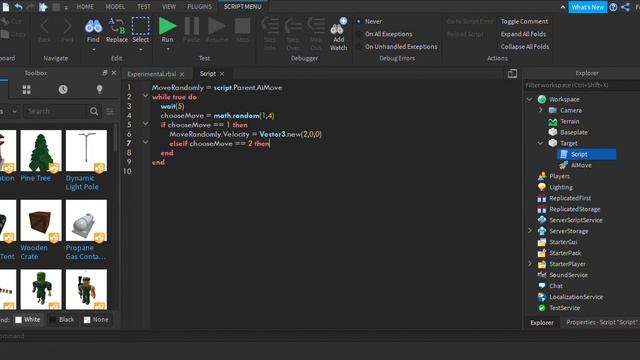This screenshot has height=360, width=640.
Task: Open Toolbox lightbulb creations tab icon
Action: click(x=100, y=89)
